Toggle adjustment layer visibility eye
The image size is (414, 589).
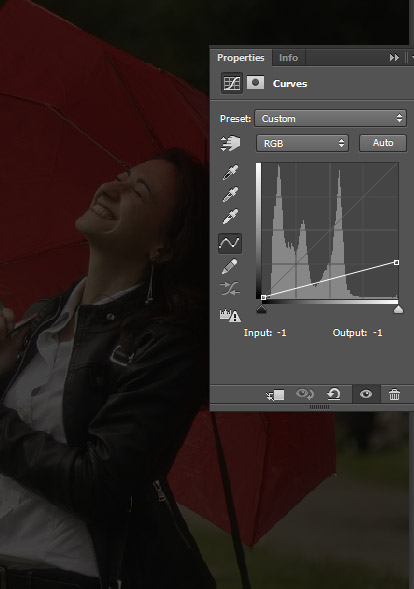pos(366,394)
